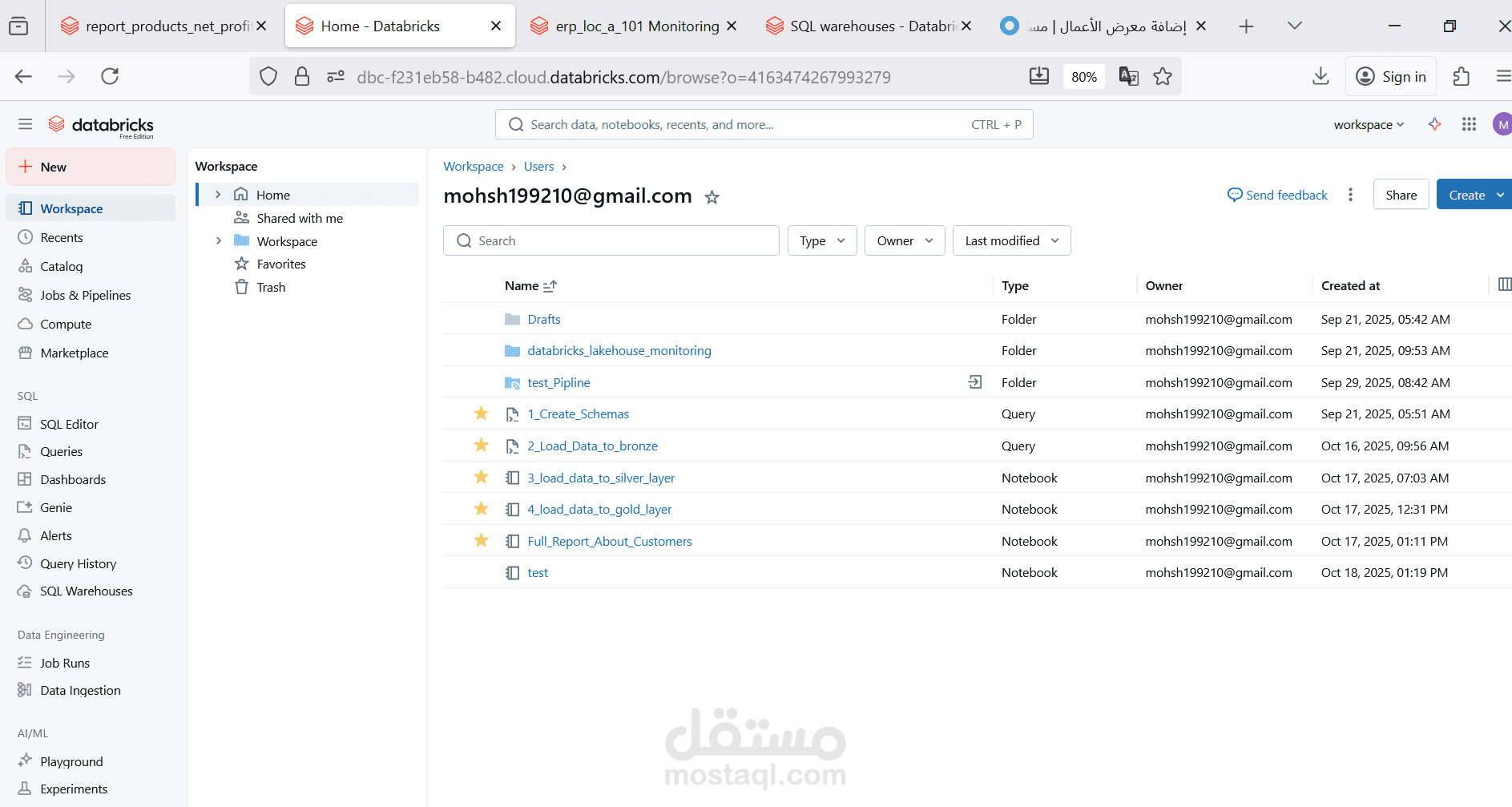Open the browser downloads icon
The width and height of the screenshot is (1512, 807).
coord(1320,76)
